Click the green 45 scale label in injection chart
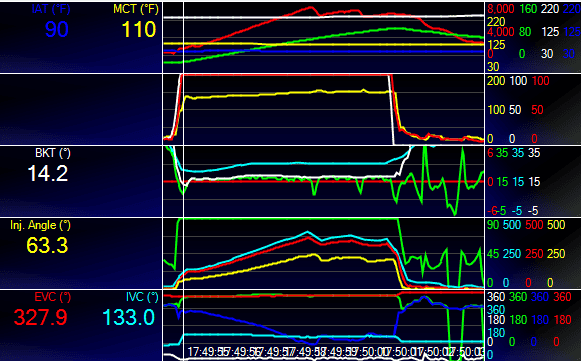581x362 pixels. [x=493, y=254]
